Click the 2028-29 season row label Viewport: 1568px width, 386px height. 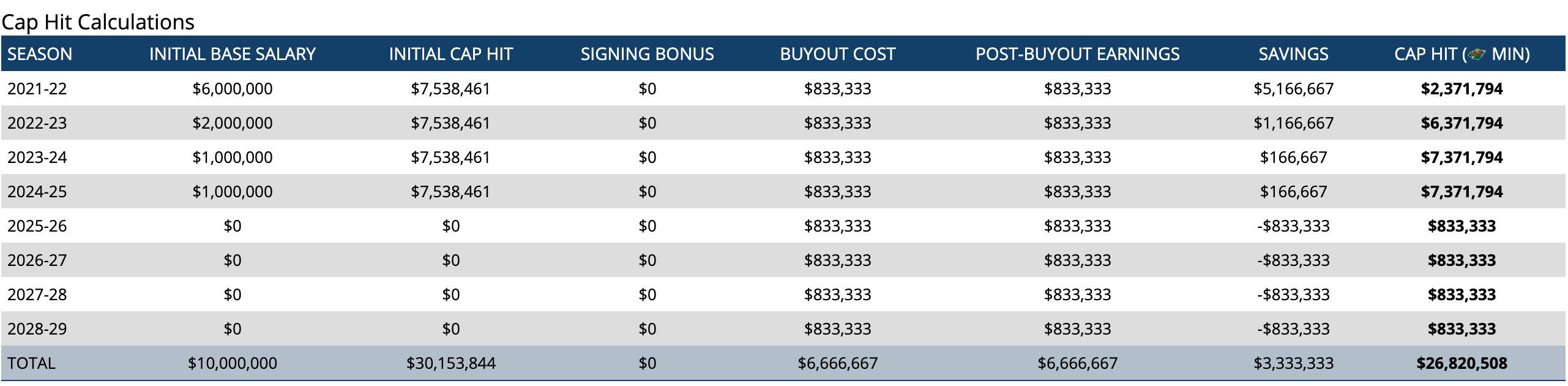tap(37, 329)
